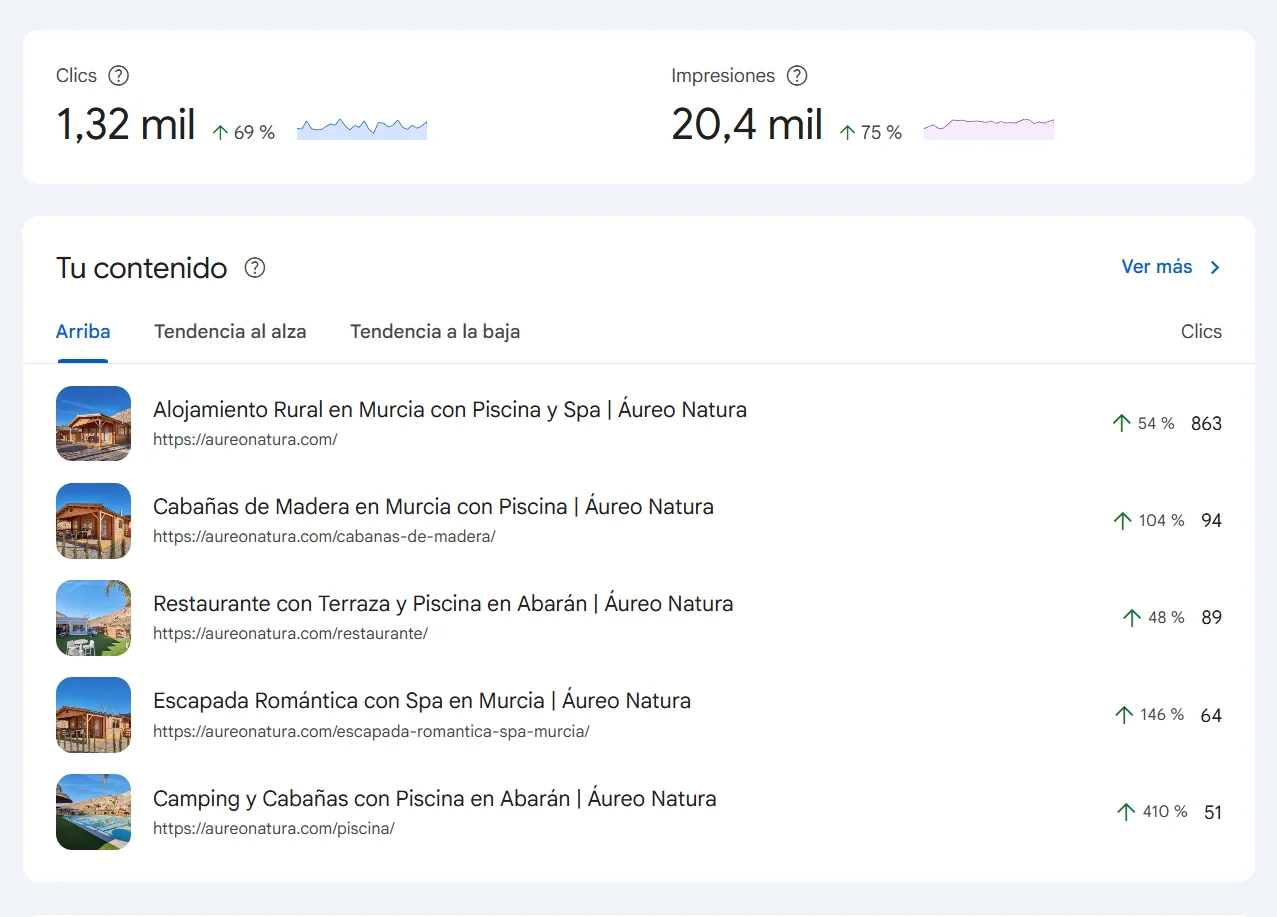Click the Ver más link
Image resolution: width=1277 pixels, height=917 pixels.
[x=1157, y=267]
